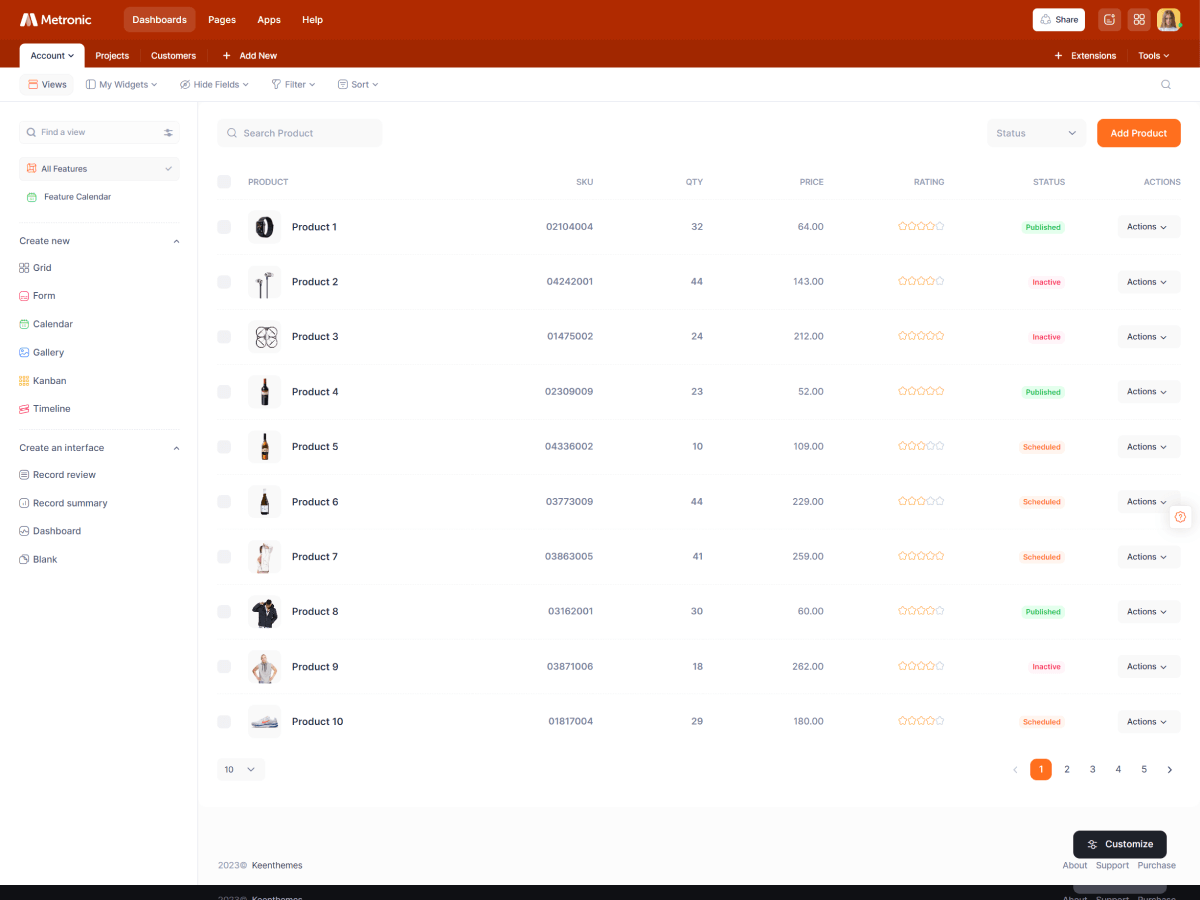Open the Status filter dropdown

click(x=1036, y=133)
